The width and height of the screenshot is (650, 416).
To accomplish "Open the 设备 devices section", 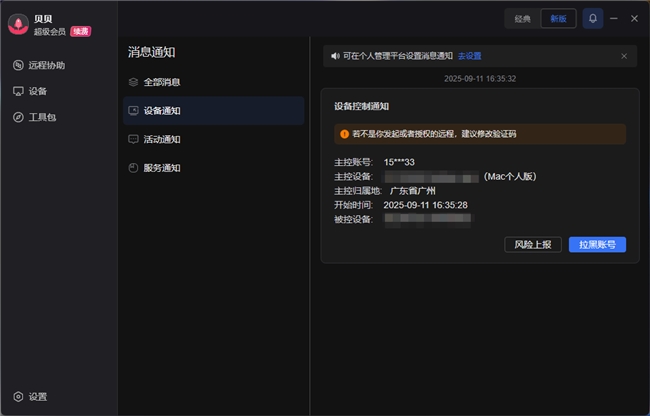I will point(38,91).
